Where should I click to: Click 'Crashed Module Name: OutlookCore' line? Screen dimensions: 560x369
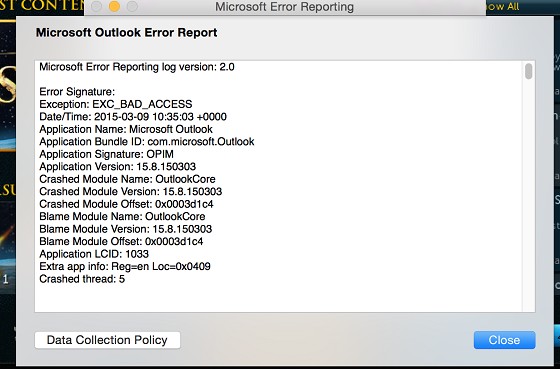coord(128,179)
